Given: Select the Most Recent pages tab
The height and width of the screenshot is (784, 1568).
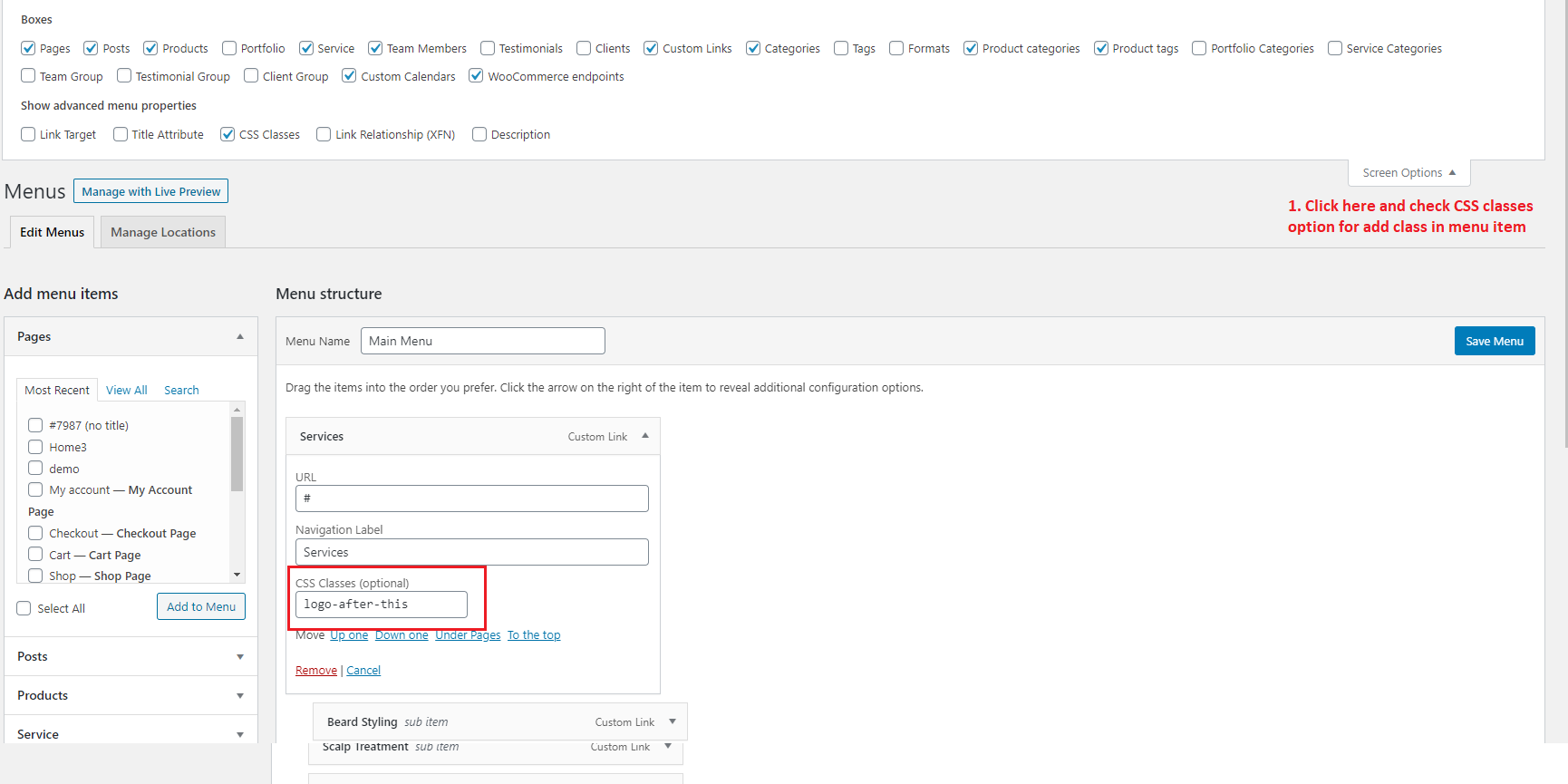Looking at the screenshot, I should point(57,390).
